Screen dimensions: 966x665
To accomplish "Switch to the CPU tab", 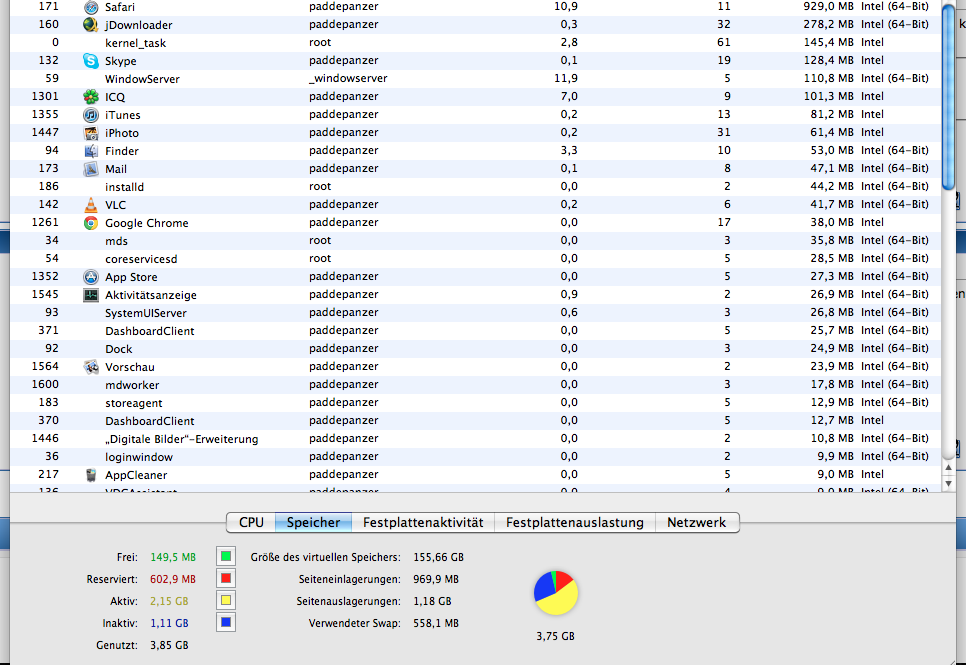I will pos(251,522).
